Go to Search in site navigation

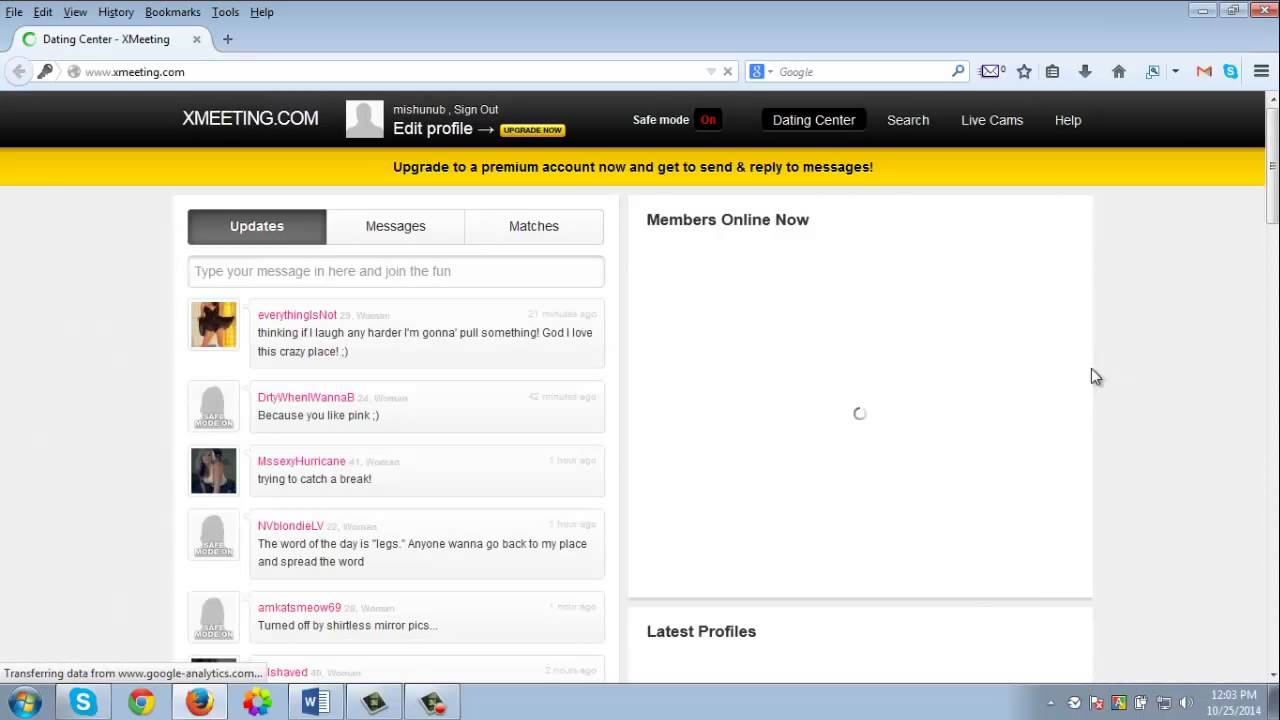pos(908,120)
